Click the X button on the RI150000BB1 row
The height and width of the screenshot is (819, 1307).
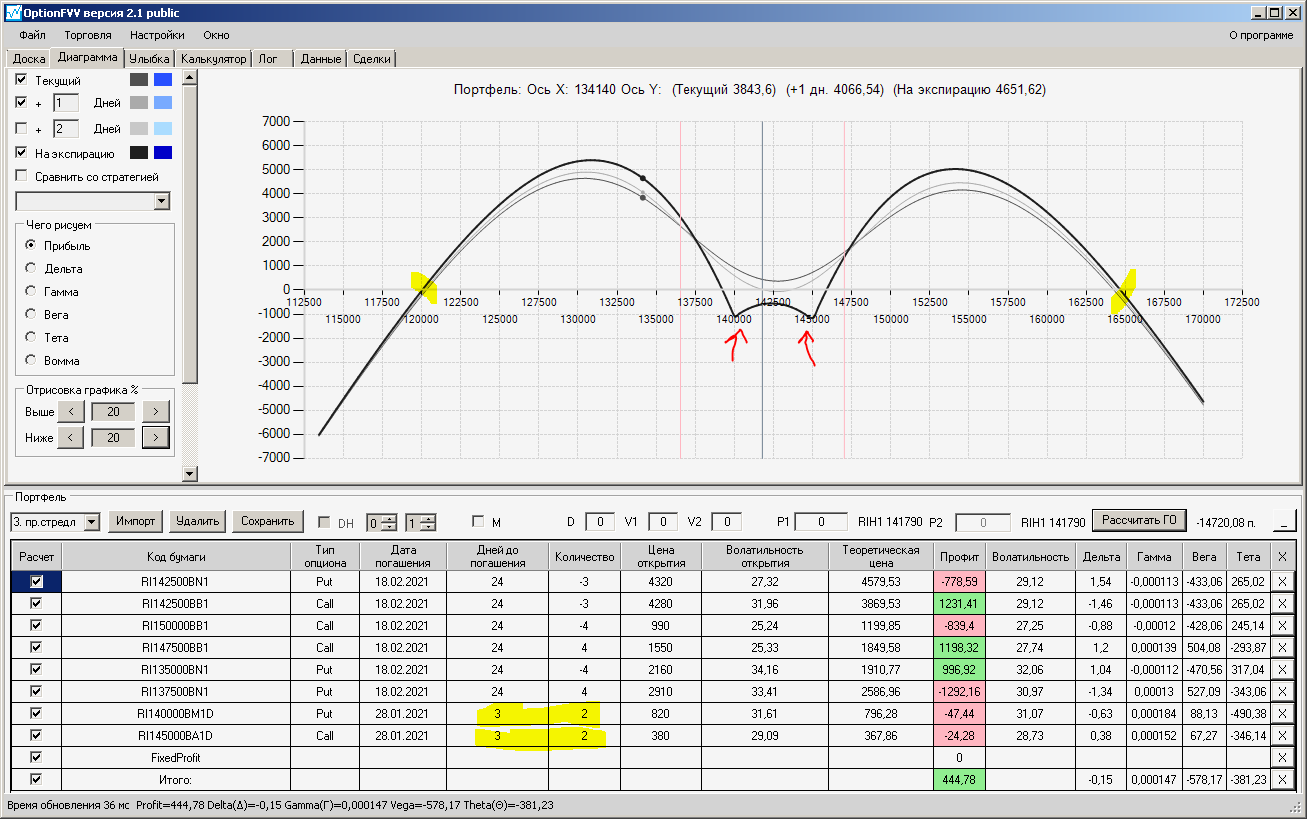1283,625
